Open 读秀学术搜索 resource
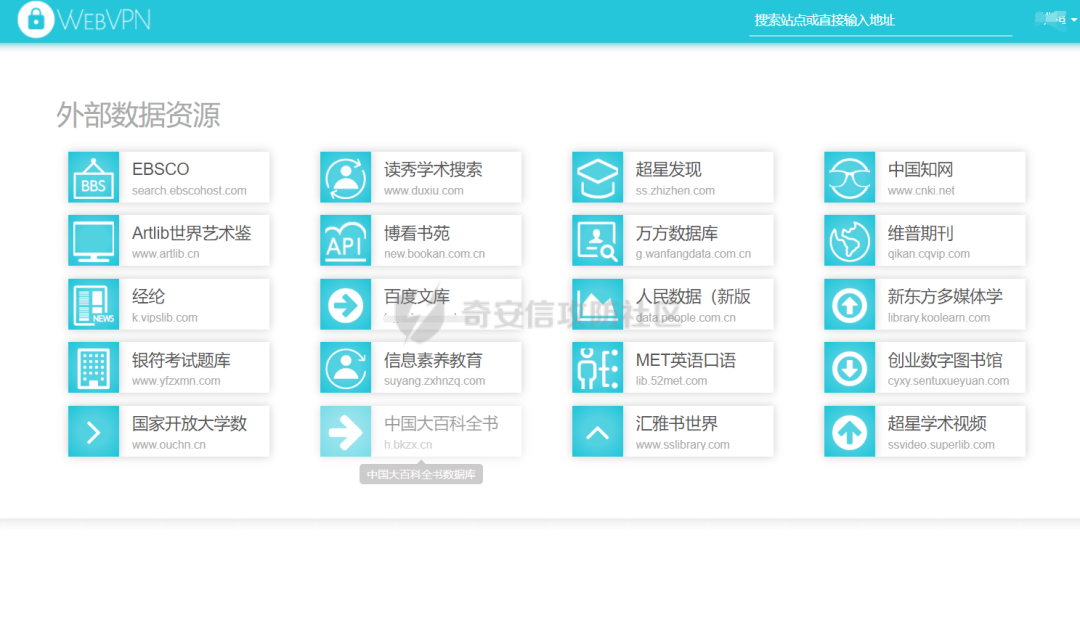This screenshot has height=628, width=1080. click(433, 169)
